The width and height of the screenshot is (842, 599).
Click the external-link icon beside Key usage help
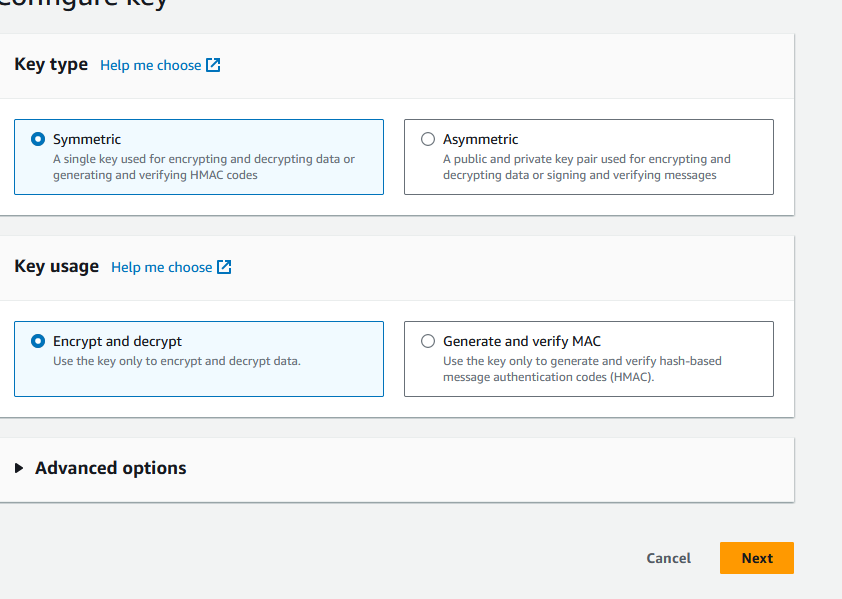click(x=224, y=267)
